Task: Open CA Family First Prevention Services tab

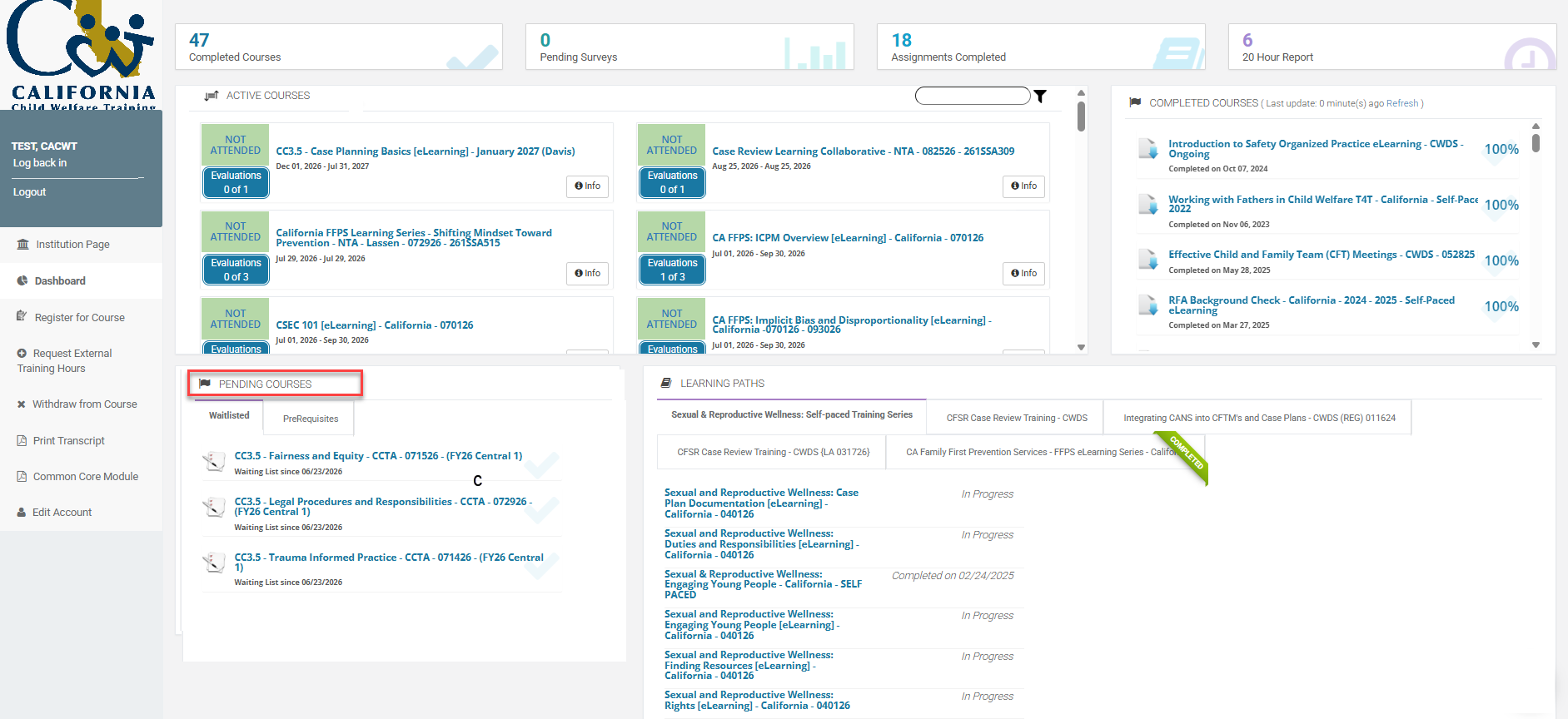Action: click(x=1045, y=452)
